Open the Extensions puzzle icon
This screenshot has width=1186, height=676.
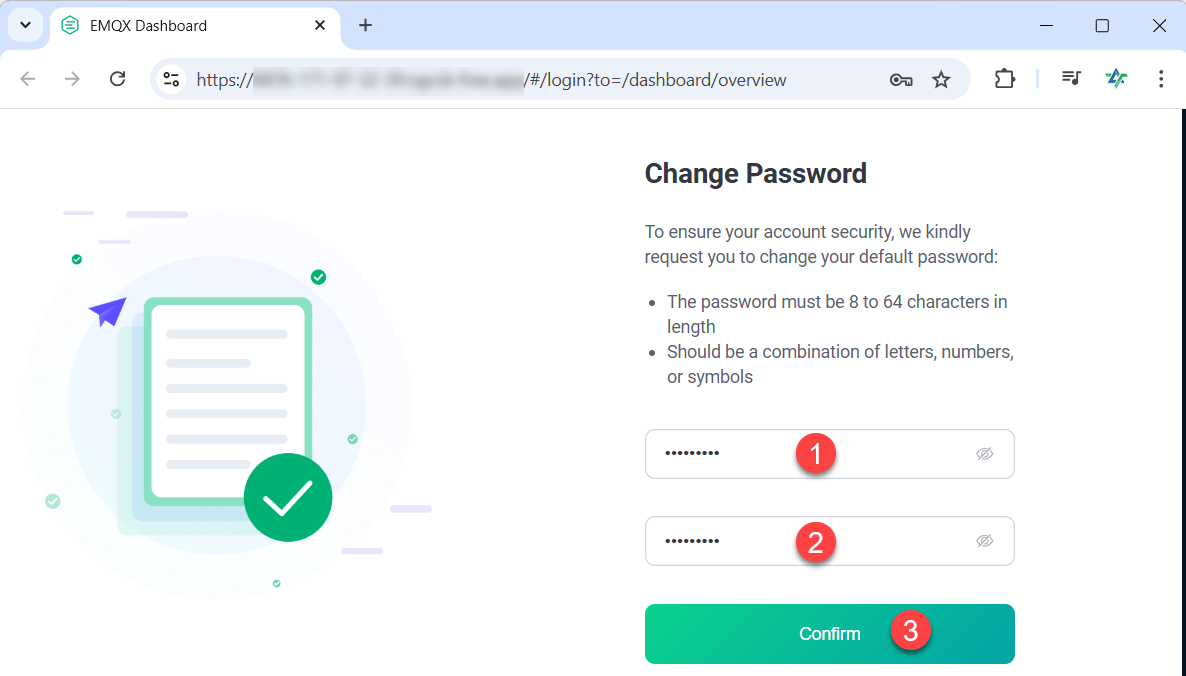1004,79
